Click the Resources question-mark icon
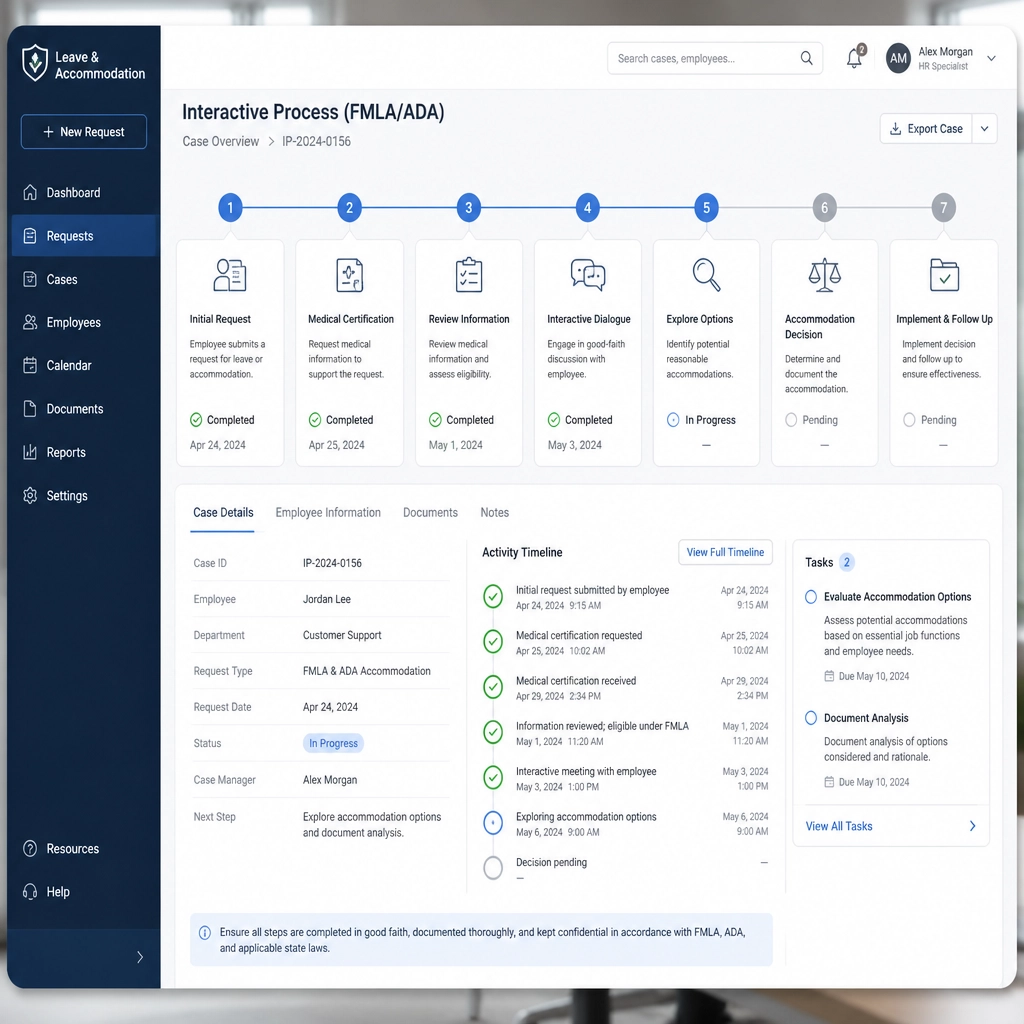This screenshot has height=1024, width=1024. 30,848
